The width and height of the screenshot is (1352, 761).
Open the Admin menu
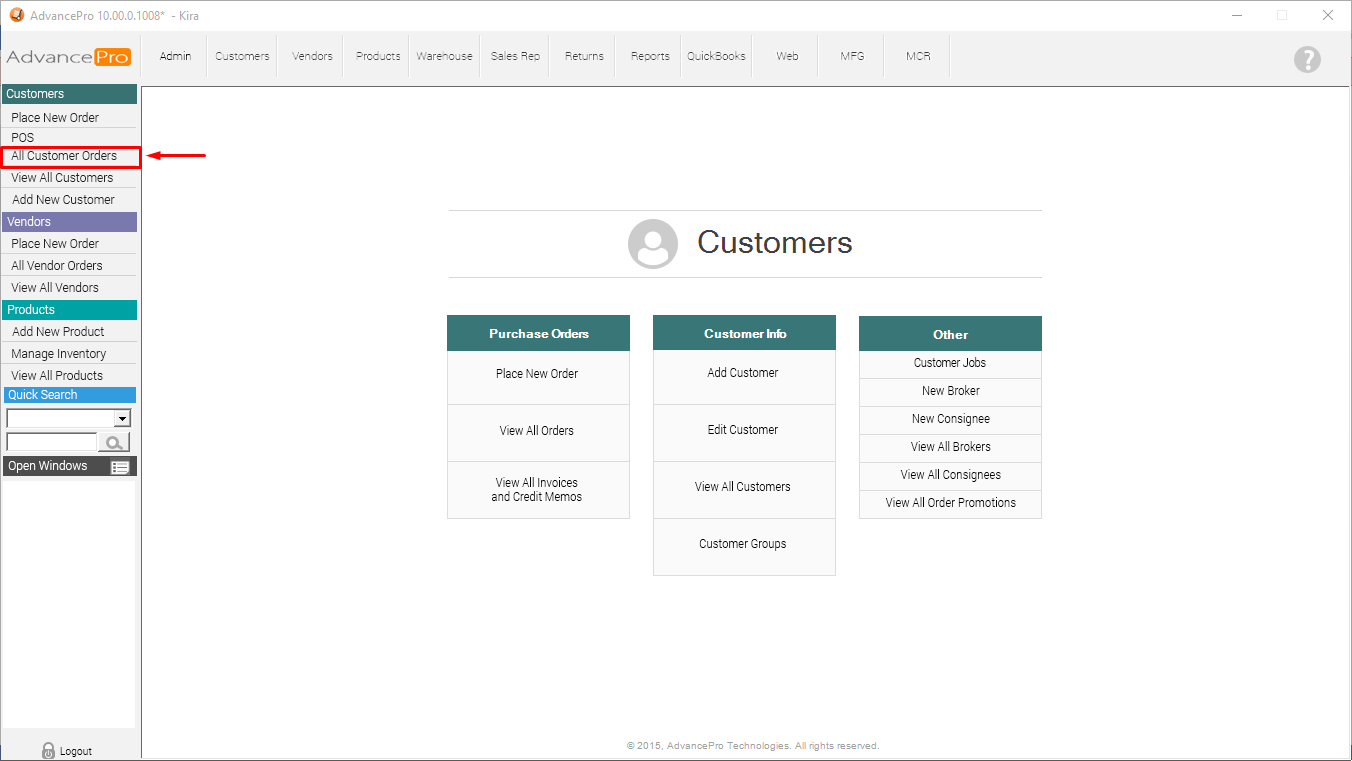point(175,56)
